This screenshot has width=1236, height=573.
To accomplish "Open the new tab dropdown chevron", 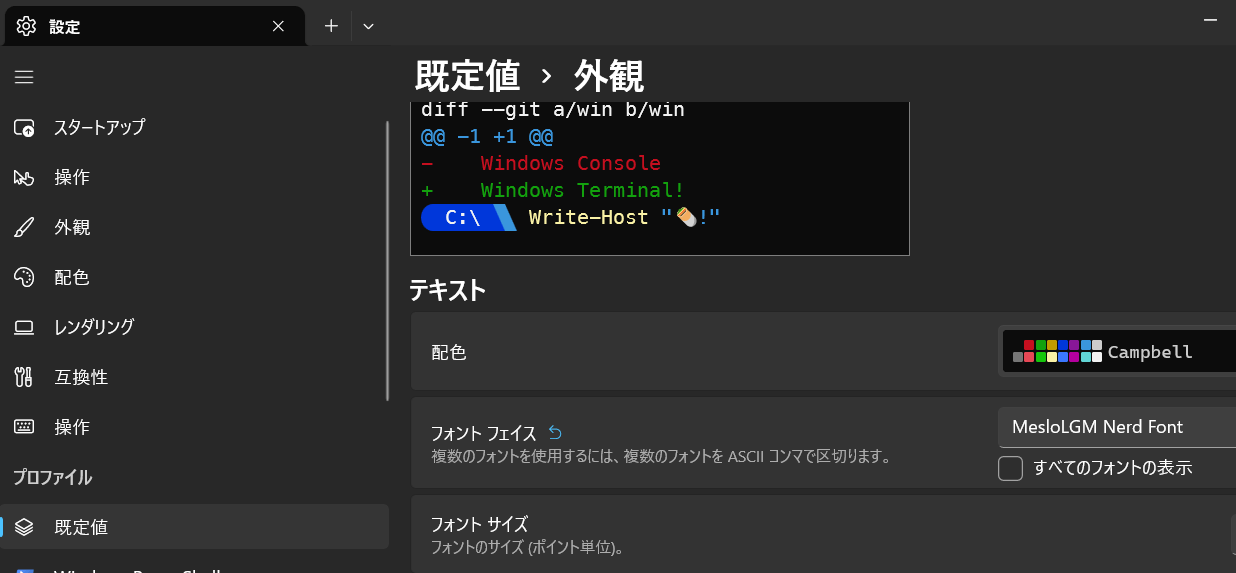I will pyautogui.click(x=368, y=26).
